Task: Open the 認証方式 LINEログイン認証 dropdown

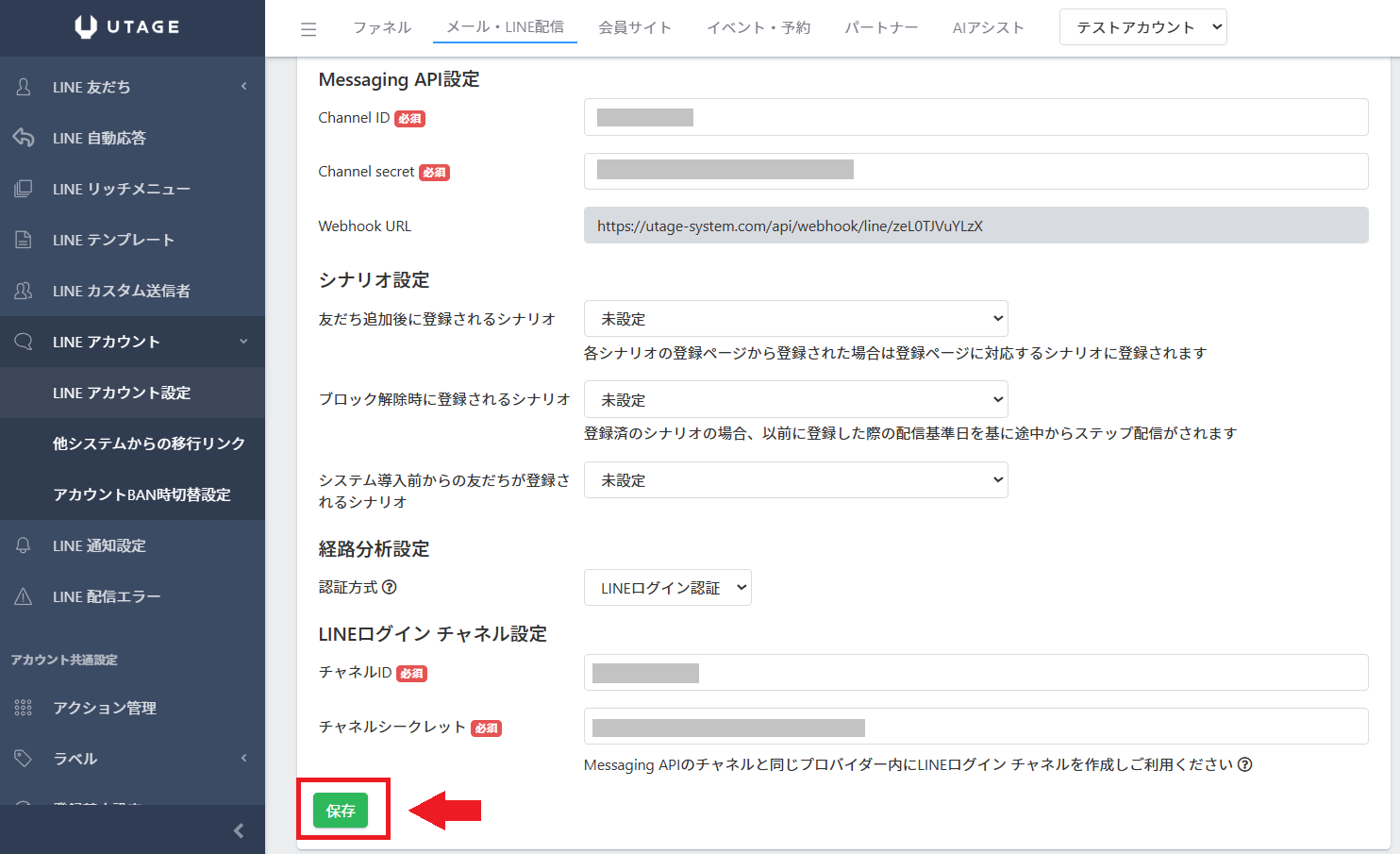Action: click(667, 588)
